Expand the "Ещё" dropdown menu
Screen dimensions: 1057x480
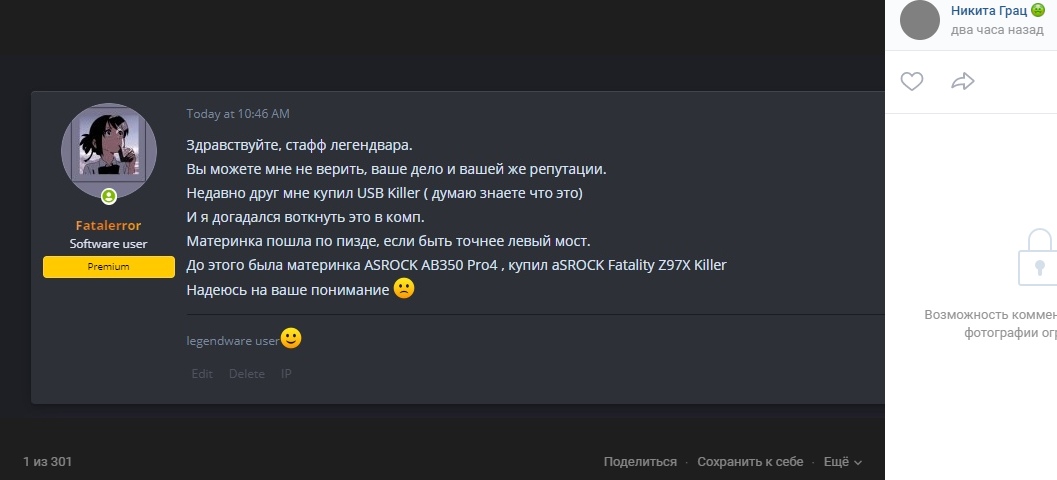click(842, 462)
